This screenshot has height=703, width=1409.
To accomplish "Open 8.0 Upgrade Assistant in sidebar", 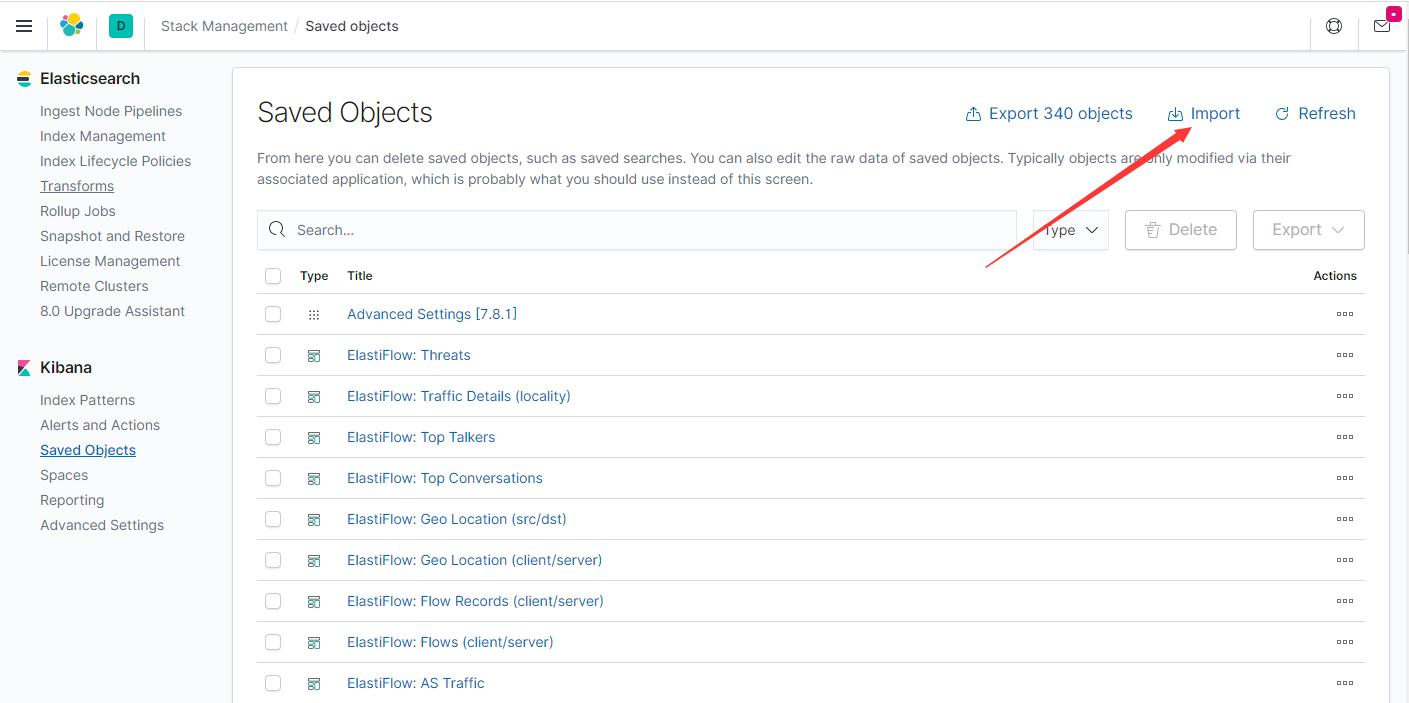I will 112,311.
